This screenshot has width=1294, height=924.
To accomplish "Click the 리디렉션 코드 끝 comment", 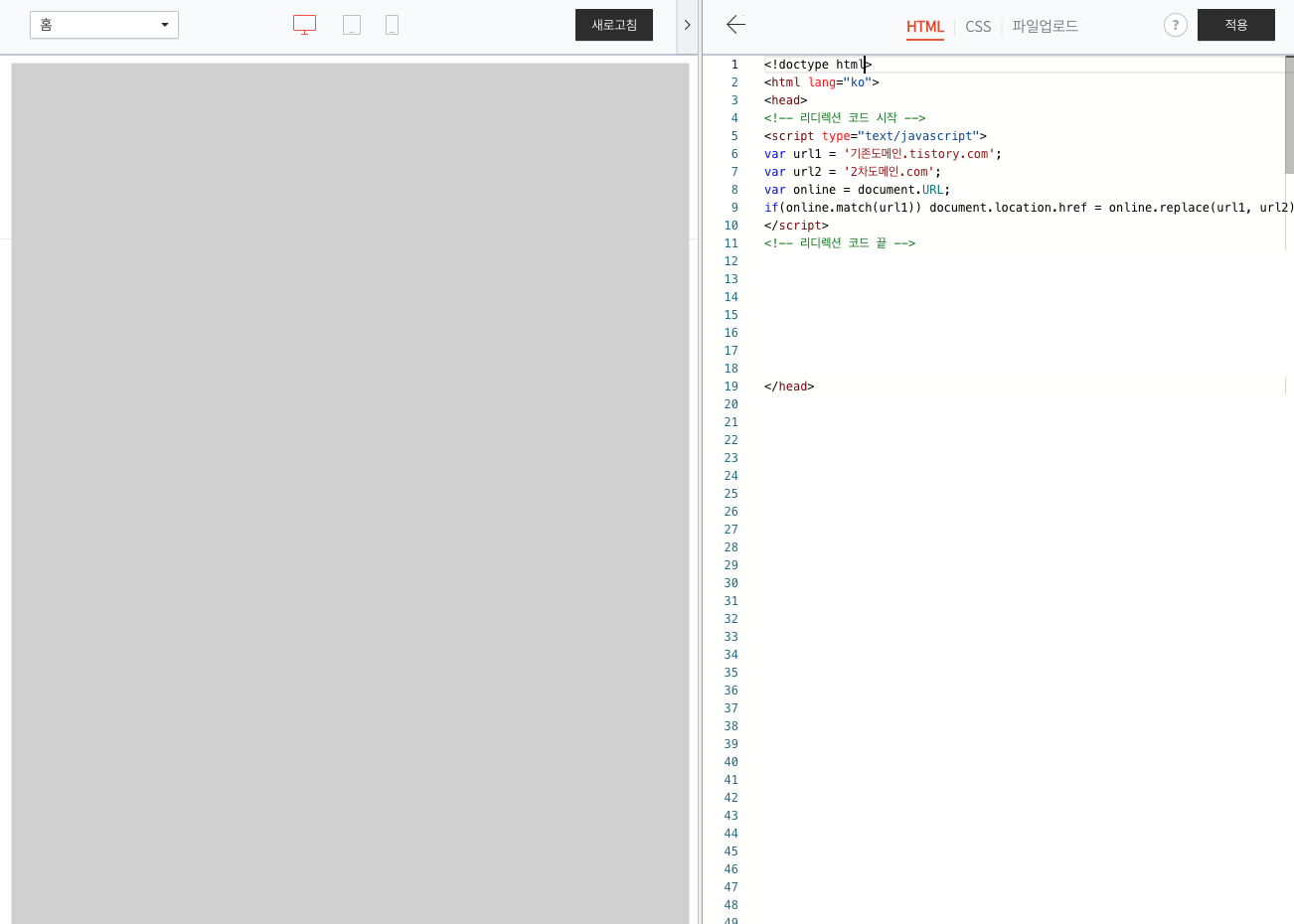I will pyautogui.click(x=840, y=243).
